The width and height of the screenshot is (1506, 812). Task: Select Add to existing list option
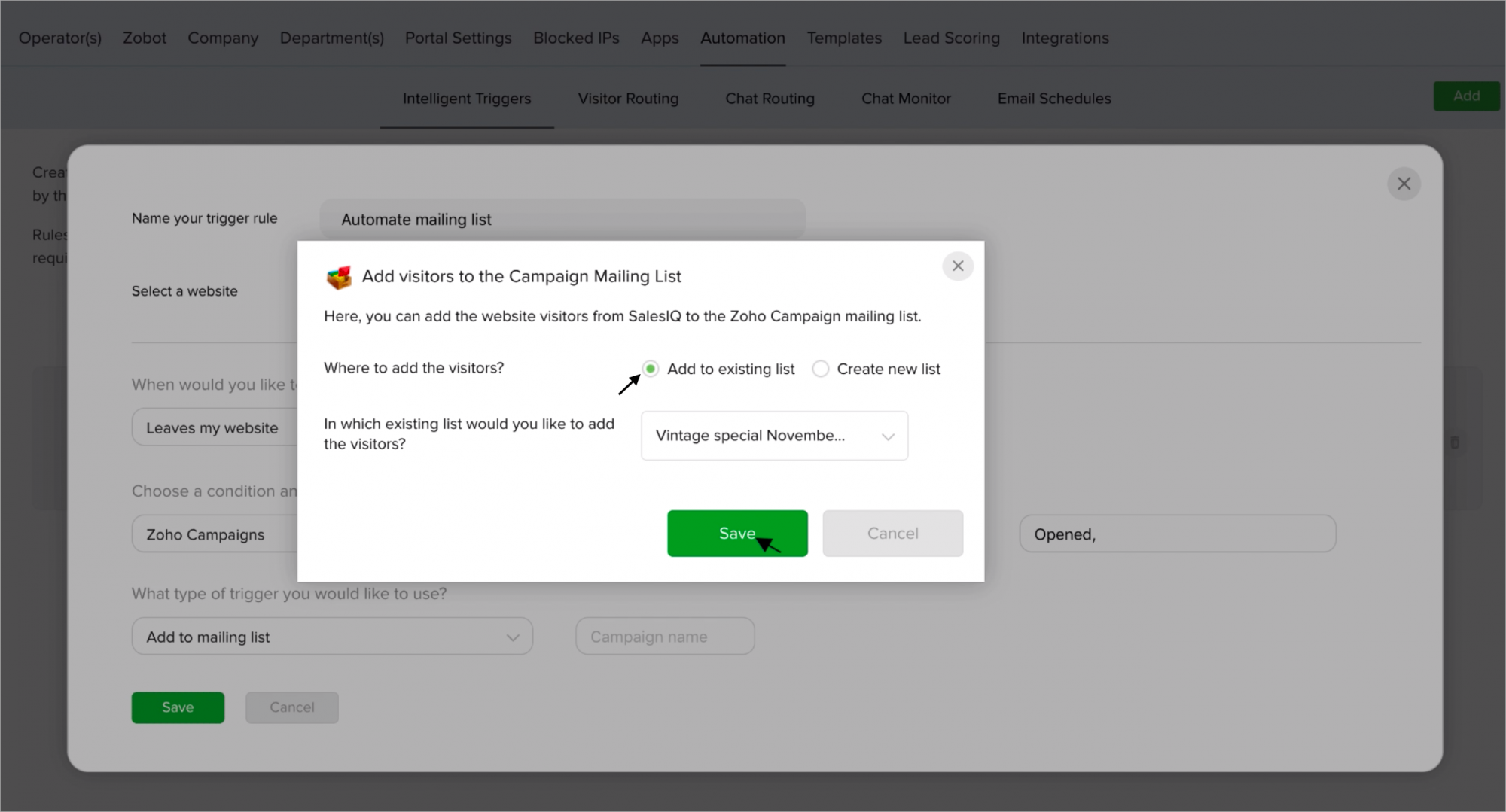click(651, 369)
